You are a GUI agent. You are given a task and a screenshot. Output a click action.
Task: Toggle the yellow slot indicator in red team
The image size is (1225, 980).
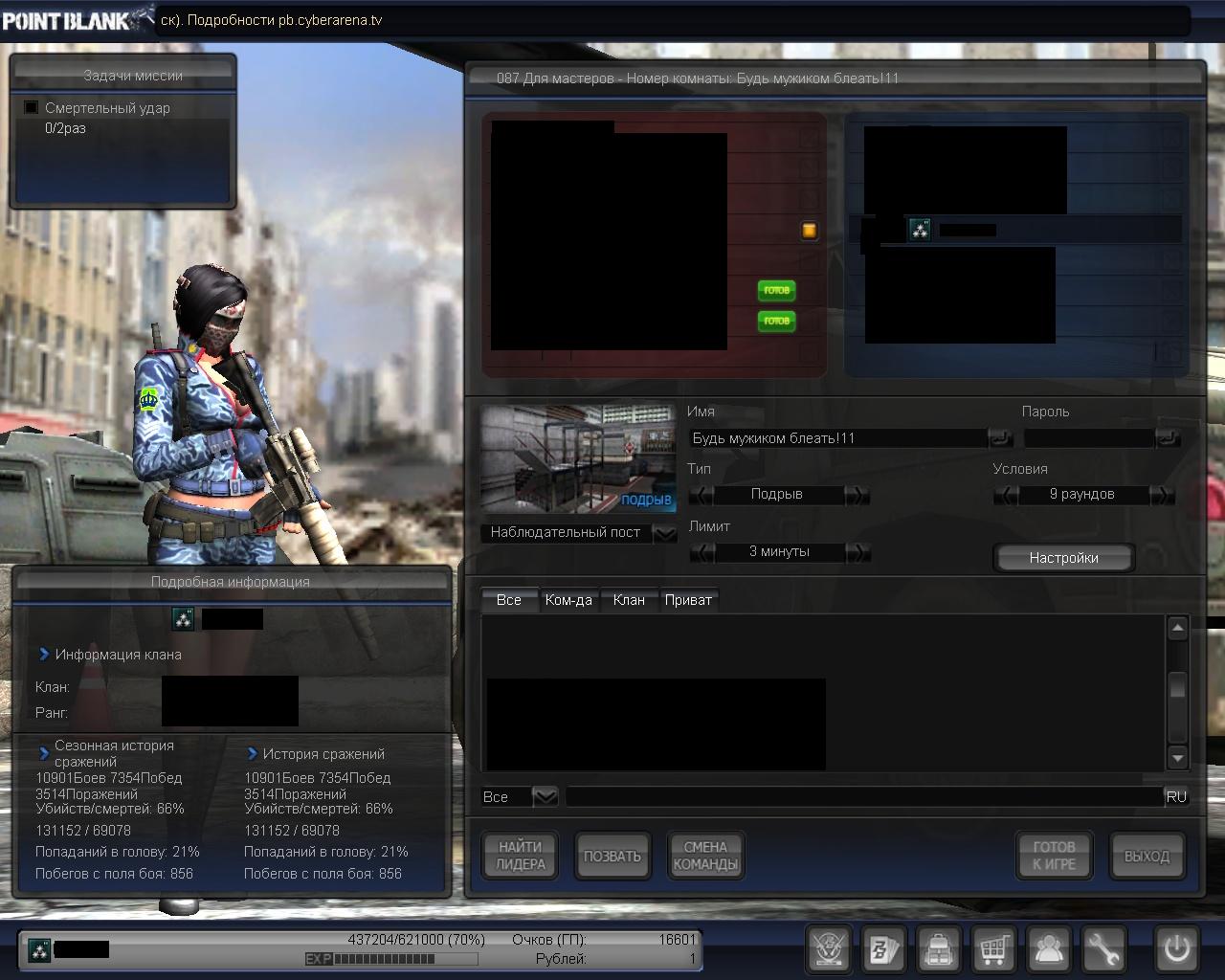[x=809, y=231]
